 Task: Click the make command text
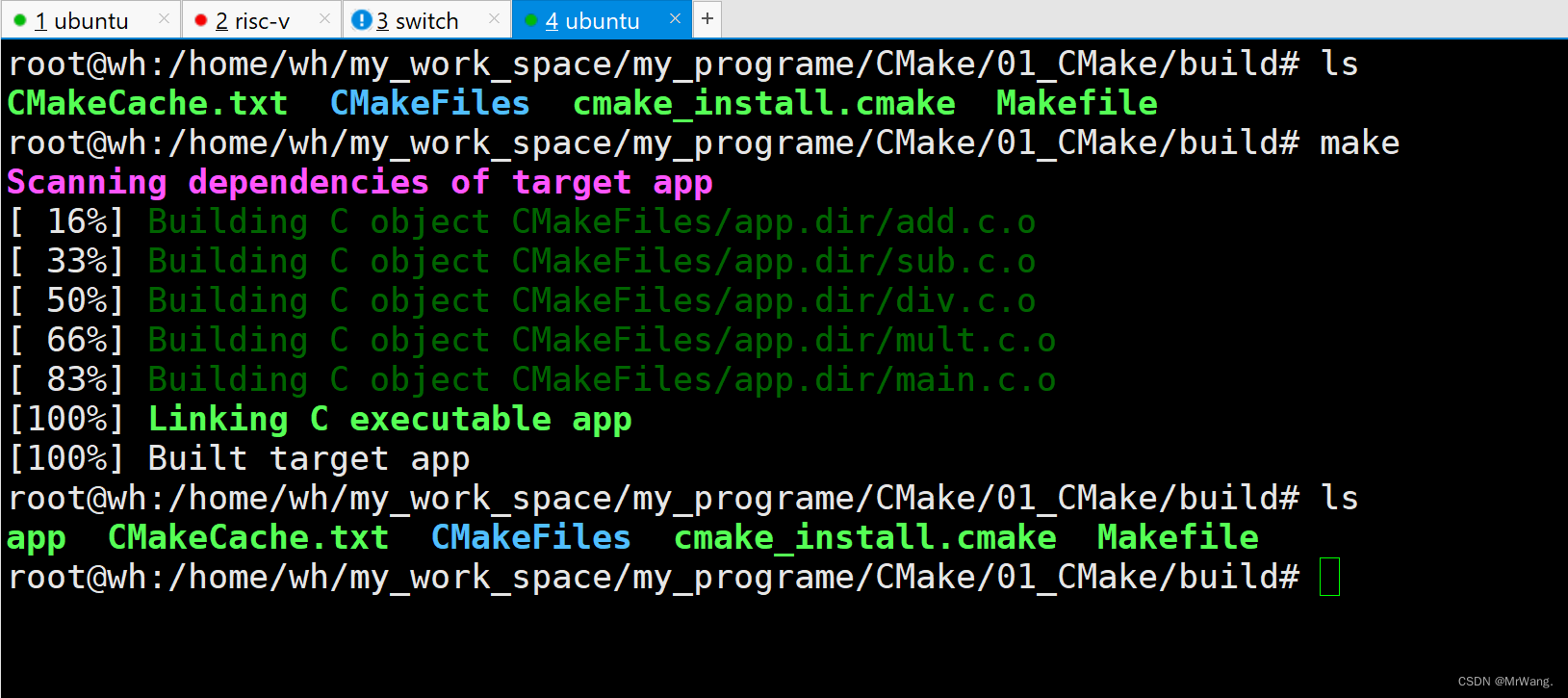click(x=1359, y=142)
